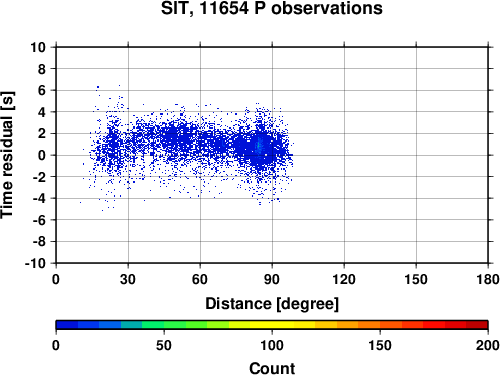The width and height of the screenshot is (500, 375).
Task: Click the colorbar tick label '200'
Action: [x=488, y=346]
